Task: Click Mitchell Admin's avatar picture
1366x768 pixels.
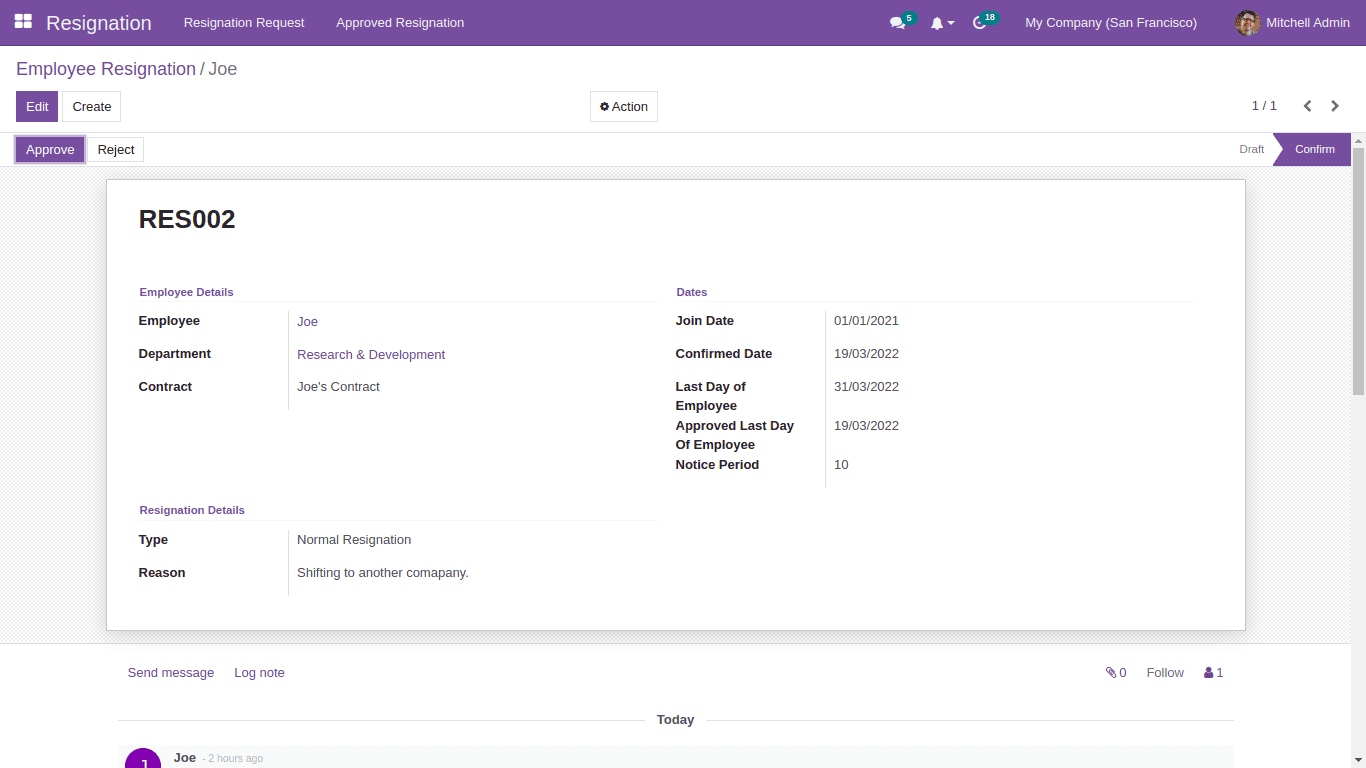Action: click(x=1247, y=22)
